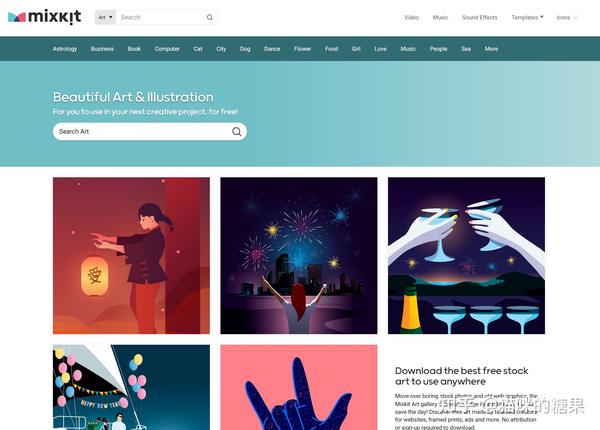
Task: Click the Search Art magnifier icon
Action: click(x=236, y=132)
